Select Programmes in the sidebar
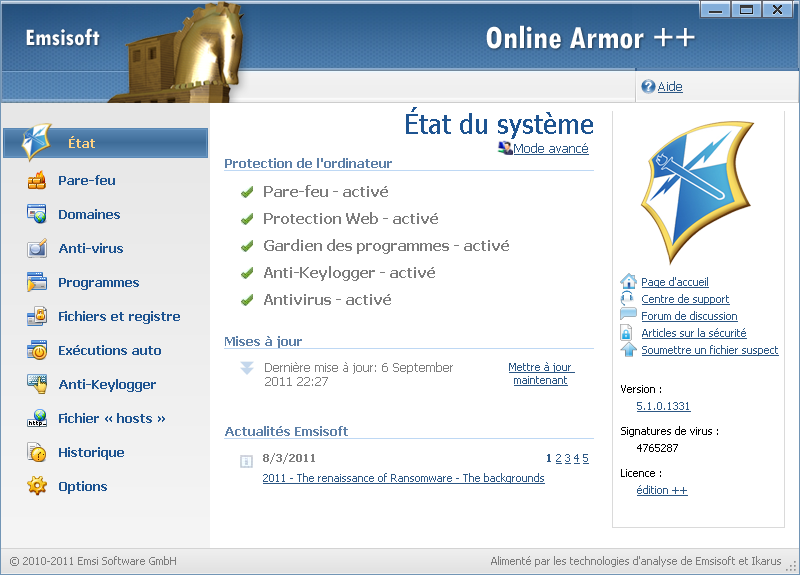The width and height of the screenshot is (800, 575). pyautogui.click(x=98, y=283)
